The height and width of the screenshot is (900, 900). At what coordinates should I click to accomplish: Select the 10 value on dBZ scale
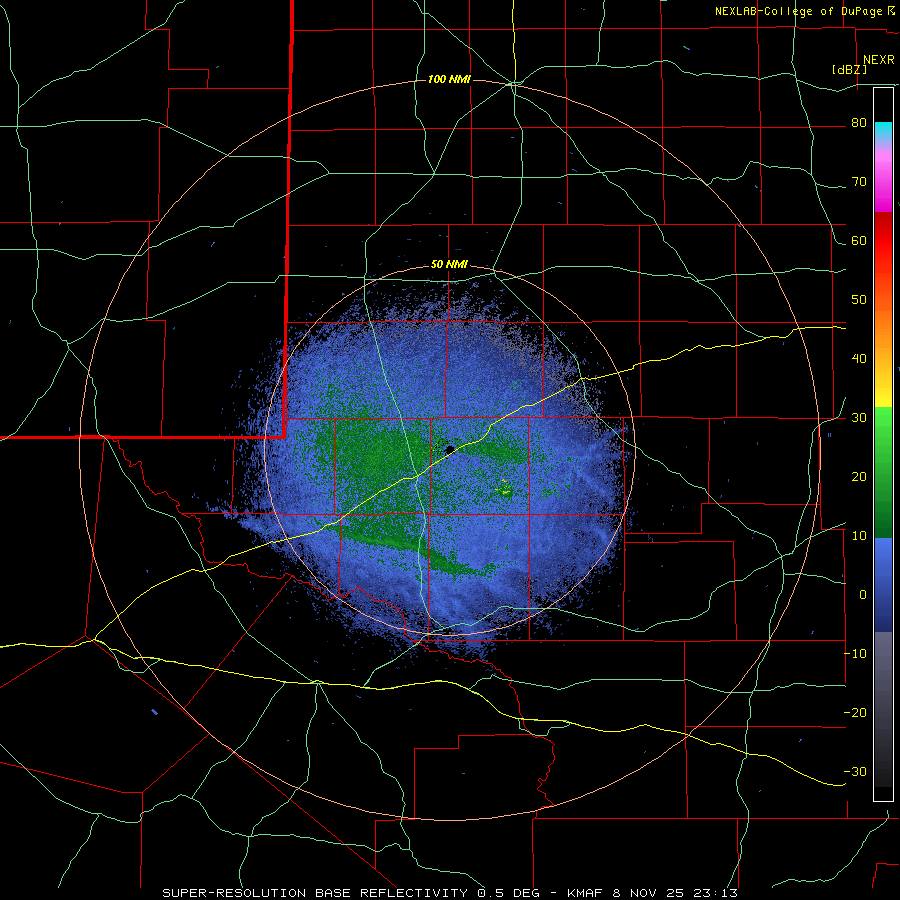(x=859, y=536)
